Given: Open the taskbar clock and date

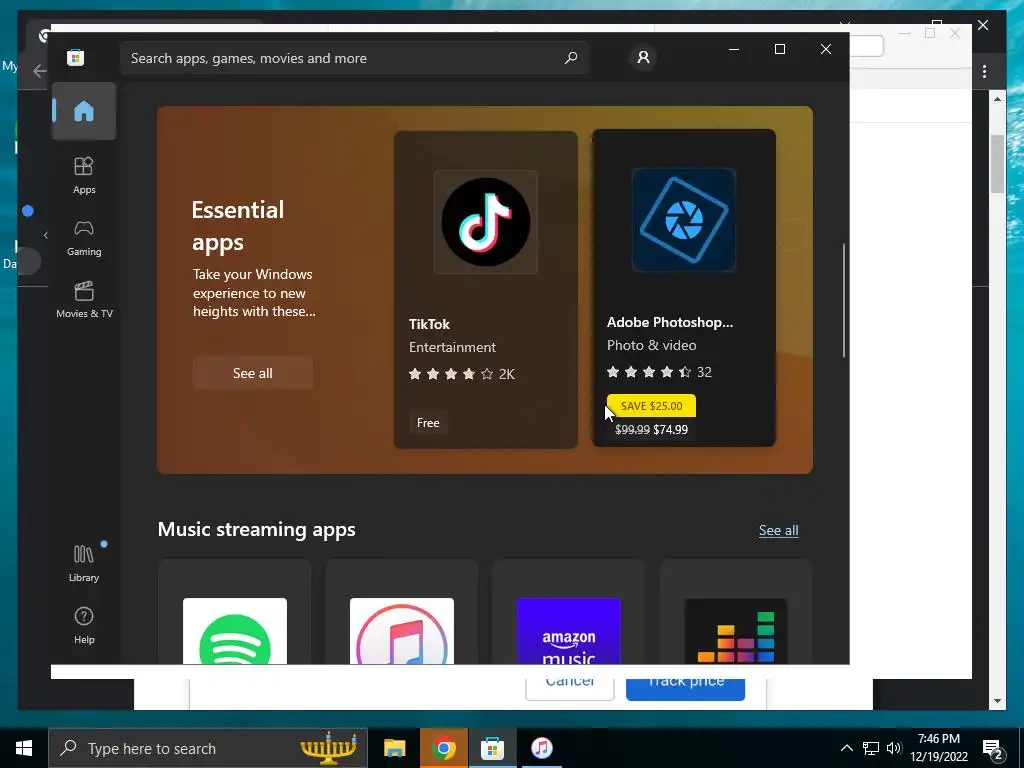Looking at the screenshot, I should click(x=938, y=748).
